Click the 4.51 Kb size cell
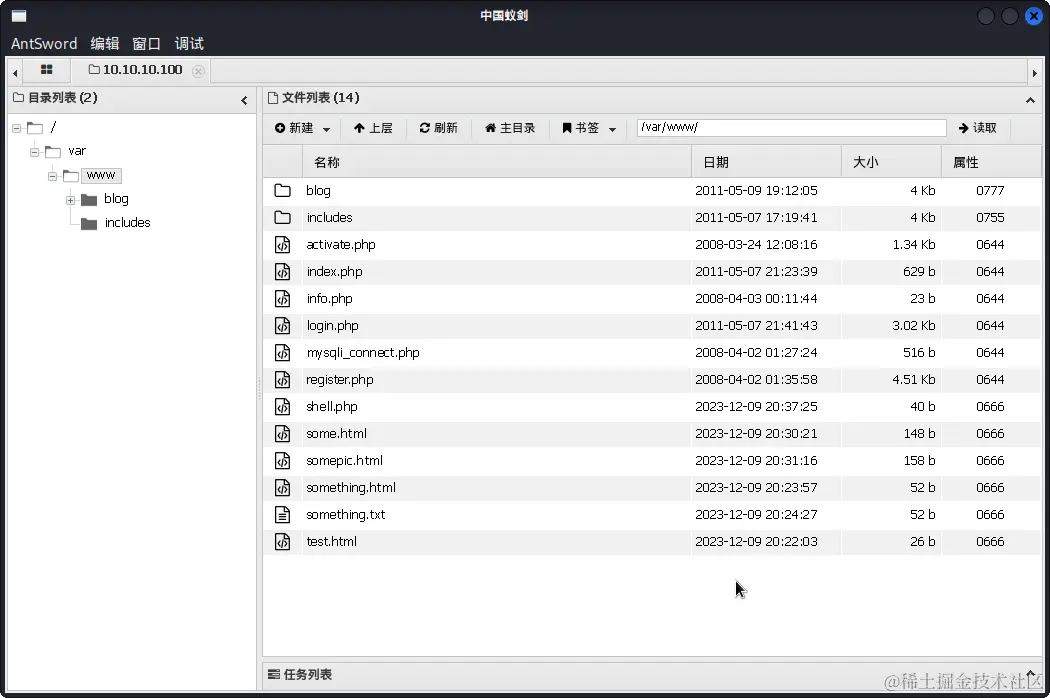This screenshot has height=698, width=1050. (x=913, y=379)
